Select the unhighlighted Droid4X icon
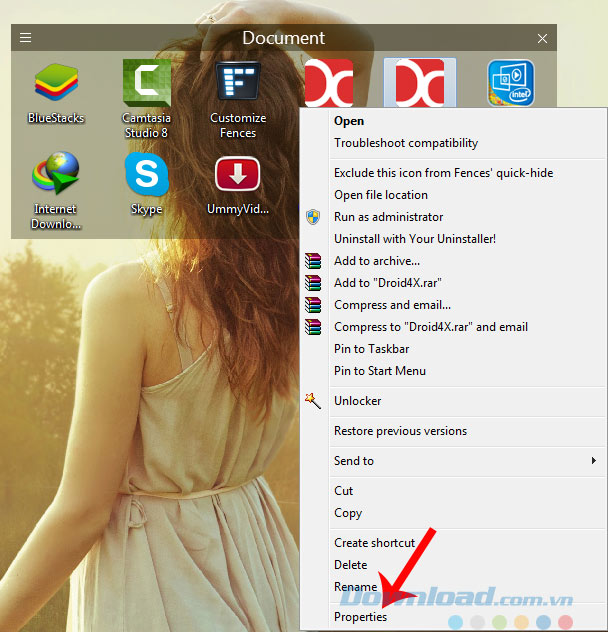Image resolution: width=608 pixels, height=632 pixels. click(329, 83)
